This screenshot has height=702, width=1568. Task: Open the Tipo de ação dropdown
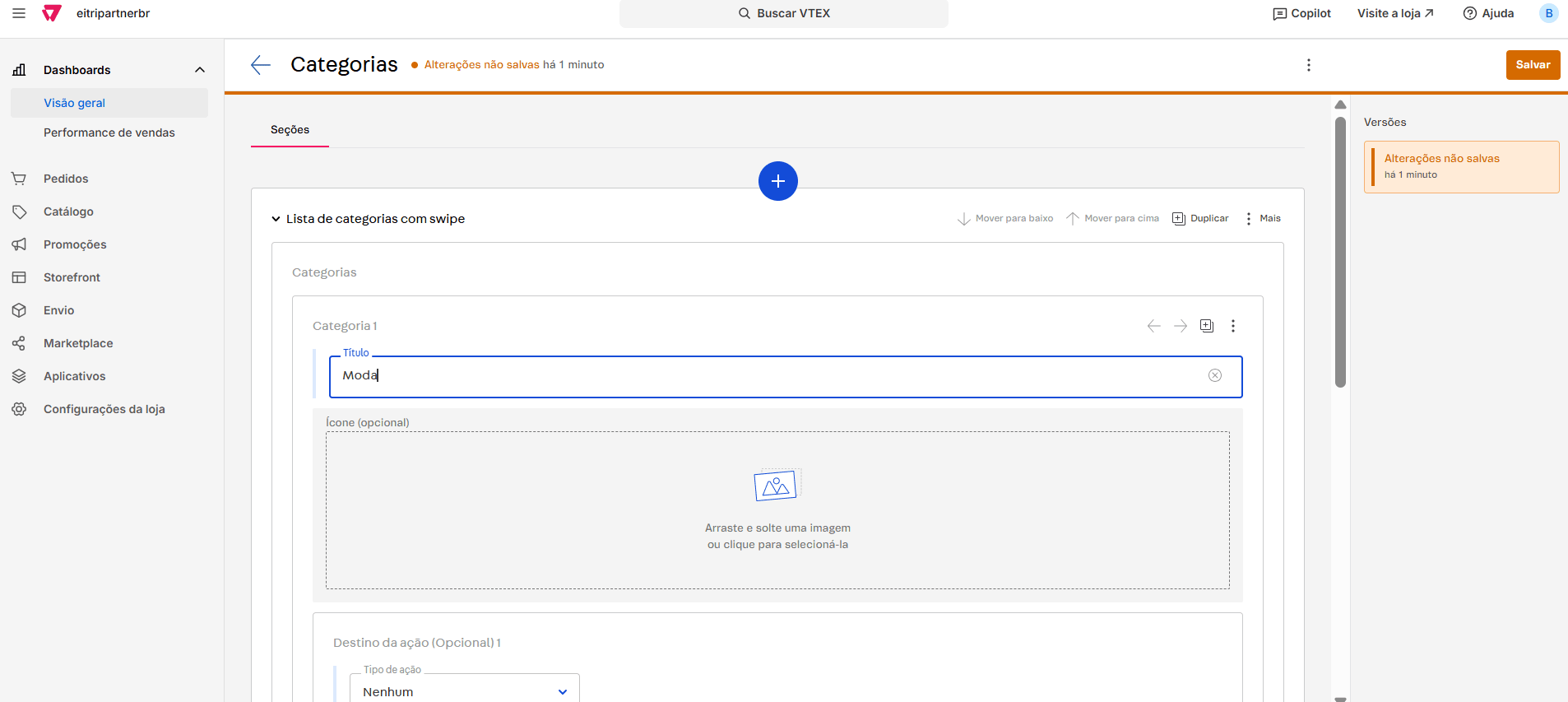click(465, 691)
